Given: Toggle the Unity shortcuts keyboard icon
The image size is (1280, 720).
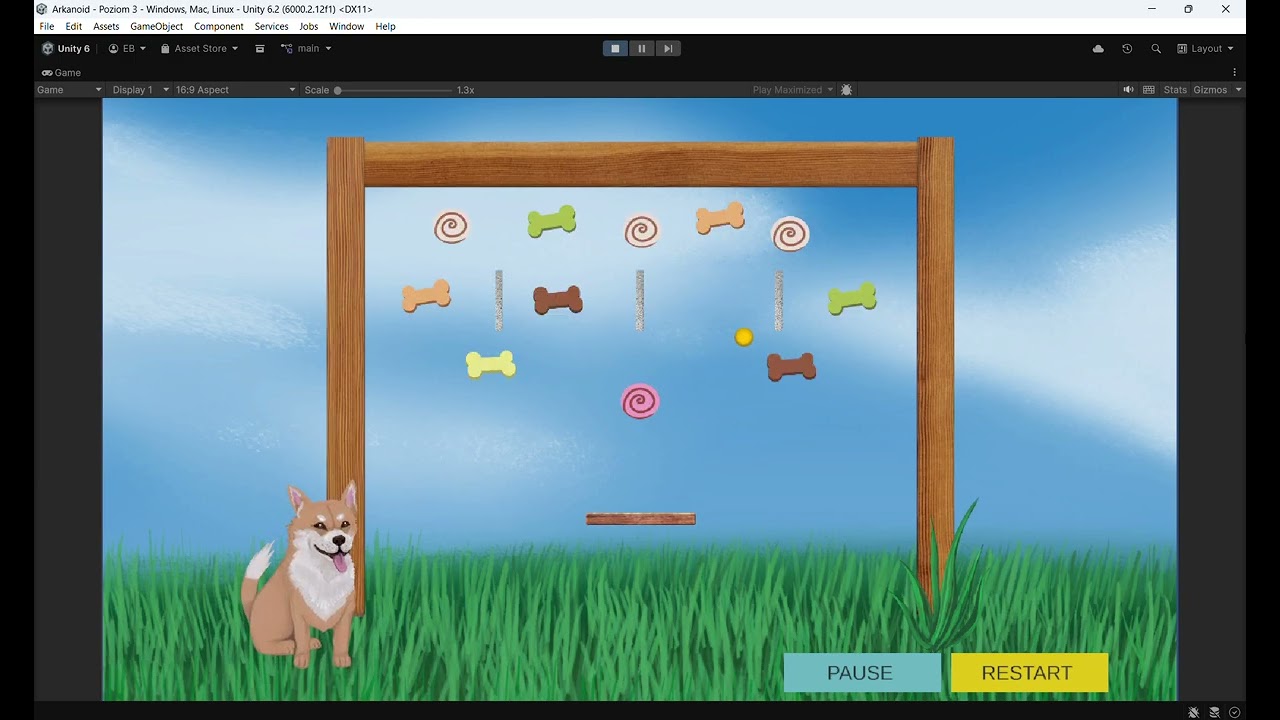Looking at the screenshot, I should (1149, 90).
